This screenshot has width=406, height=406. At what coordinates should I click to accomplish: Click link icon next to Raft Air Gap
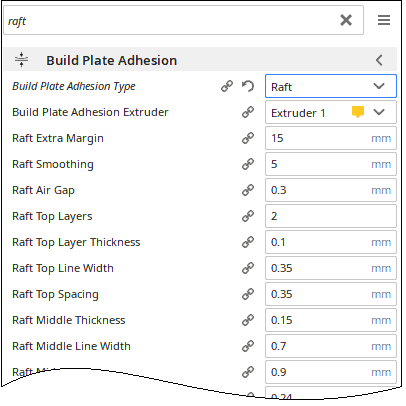(248, 190)
